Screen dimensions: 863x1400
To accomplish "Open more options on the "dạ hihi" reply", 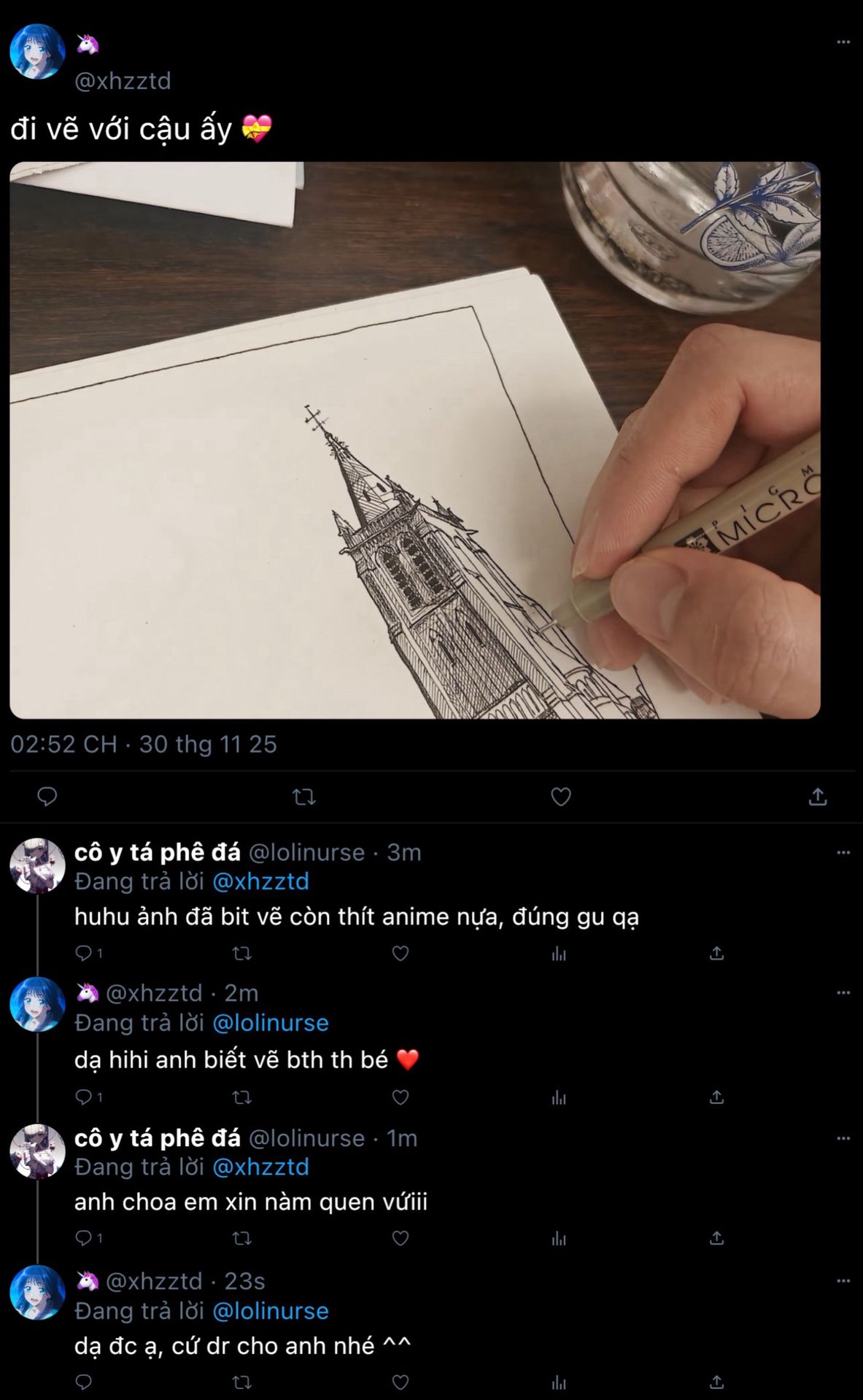I will pyautogui.click(x=843, y=993).
